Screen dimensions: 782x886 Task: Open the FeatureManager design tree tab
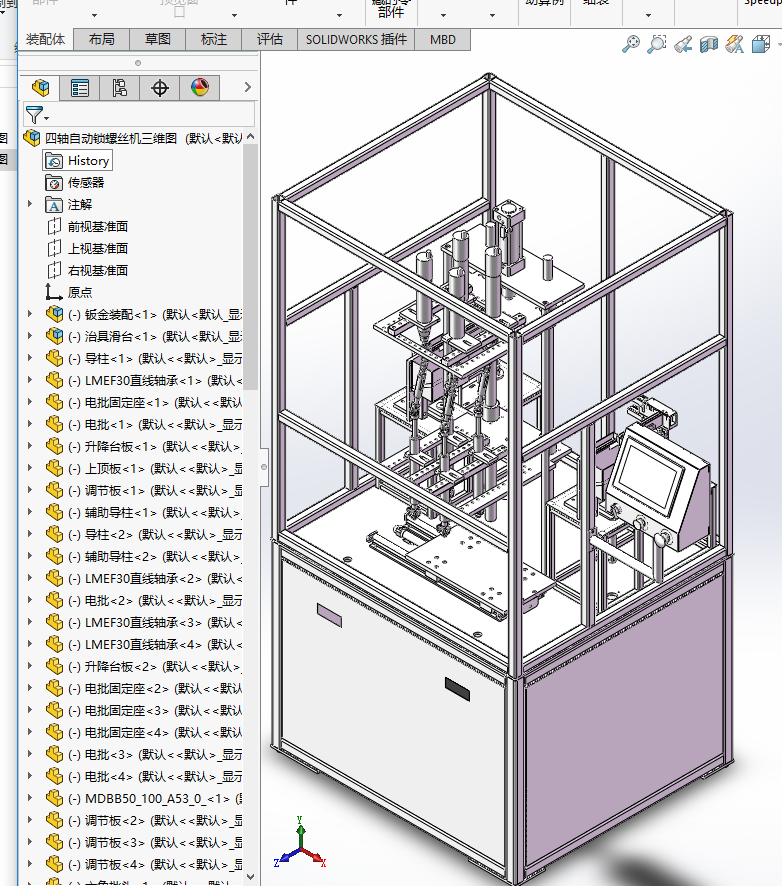(x=40, y=88)
